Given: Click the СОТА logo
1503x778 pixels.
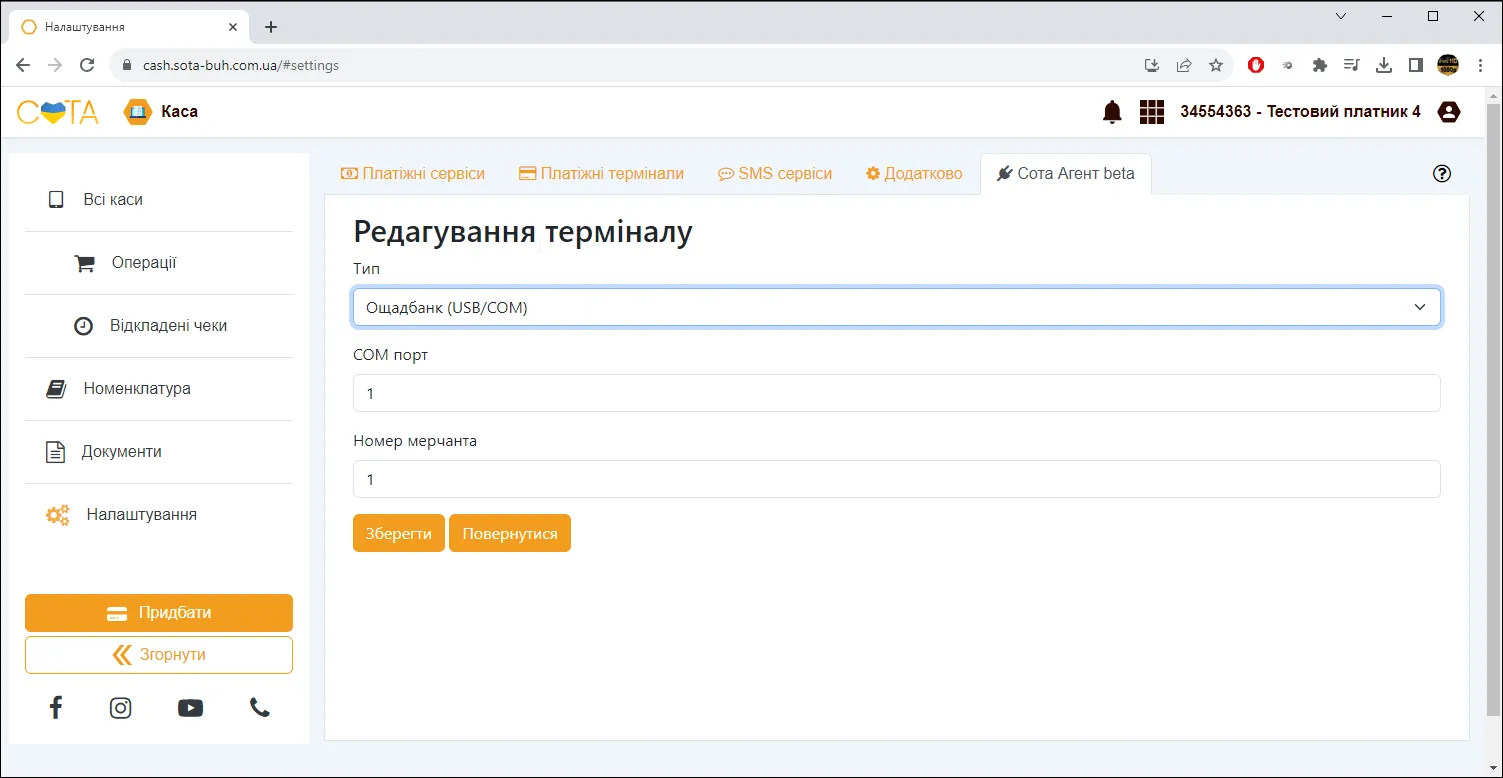Looking at the screenshot, I should [x=58, y=112].
